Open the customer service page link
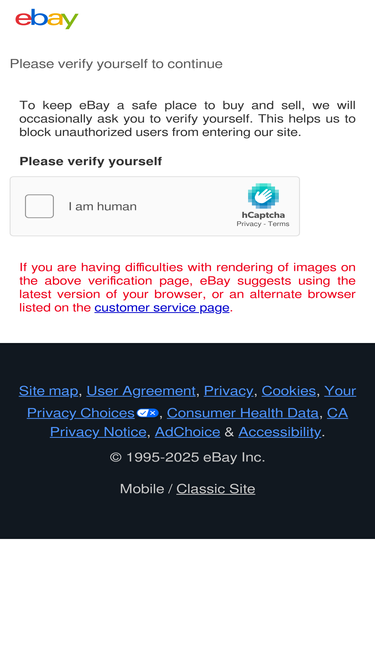The height and width of the screenshot is (667, 375). point(162,308)
